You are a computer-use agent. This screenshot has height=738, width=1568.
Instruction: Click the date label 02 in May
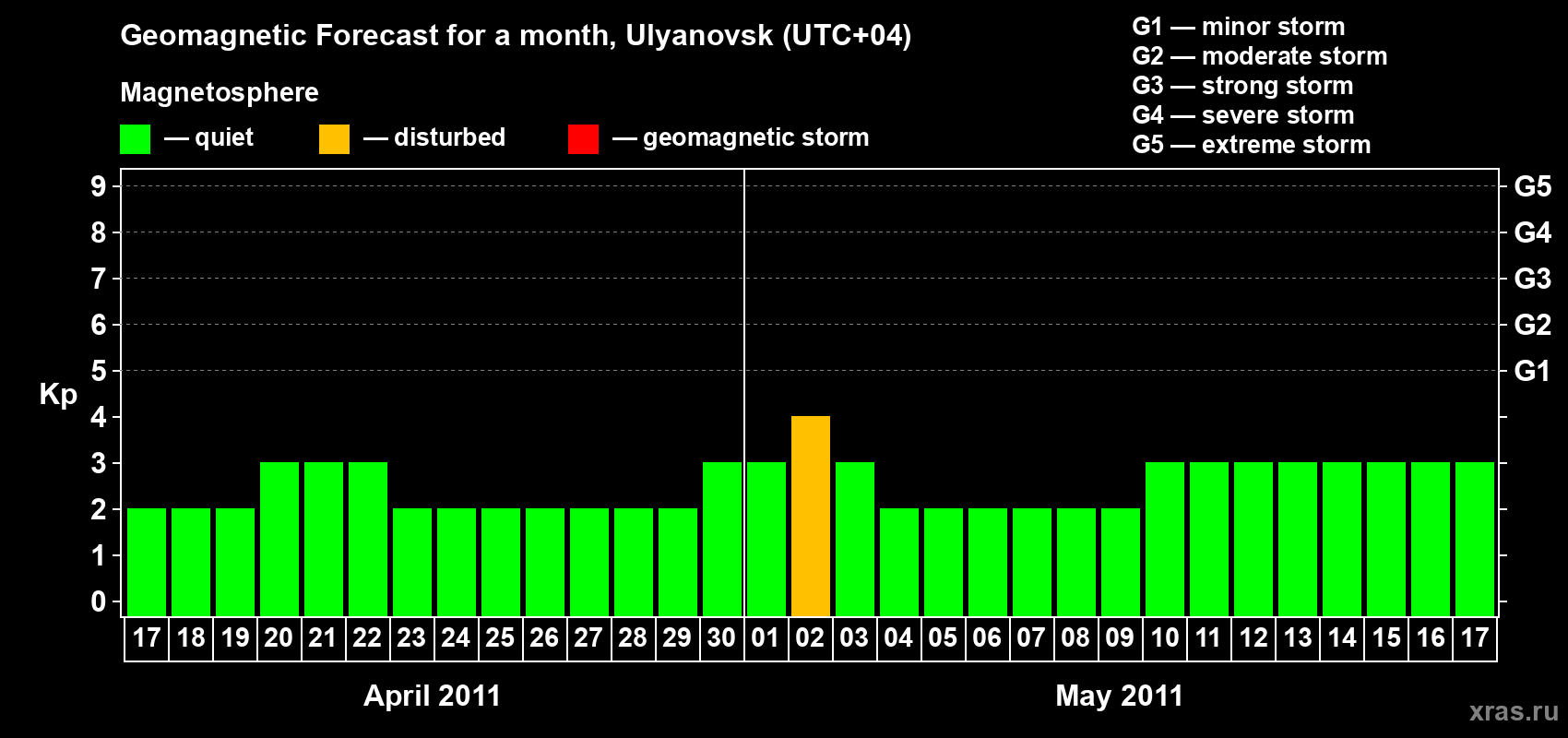coord(810,638)
